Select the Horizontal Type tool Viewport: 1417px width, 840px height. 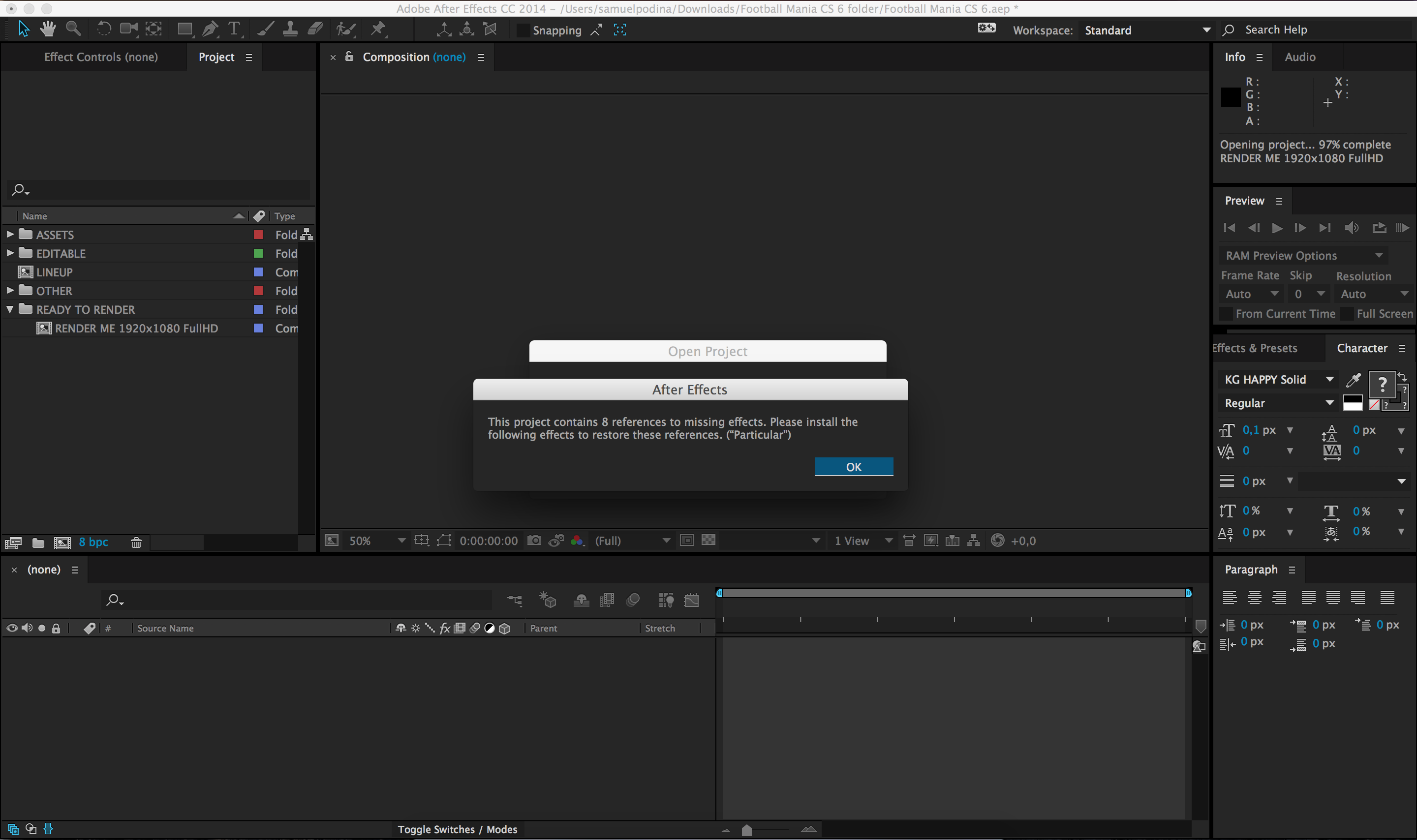(x=234, y=30)
